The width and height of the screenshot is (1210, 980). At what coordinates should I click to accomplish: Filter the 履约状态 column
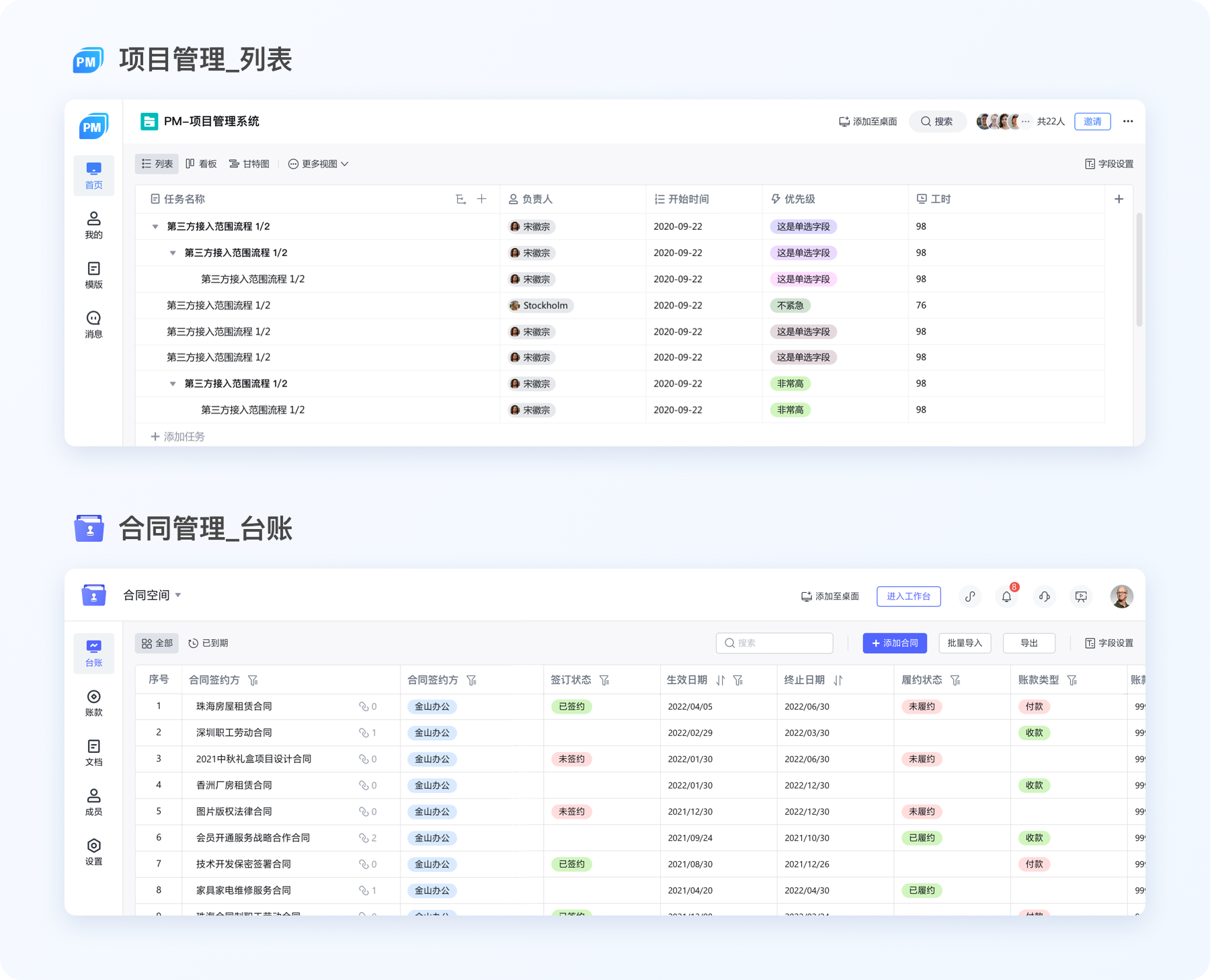[955, 680]
